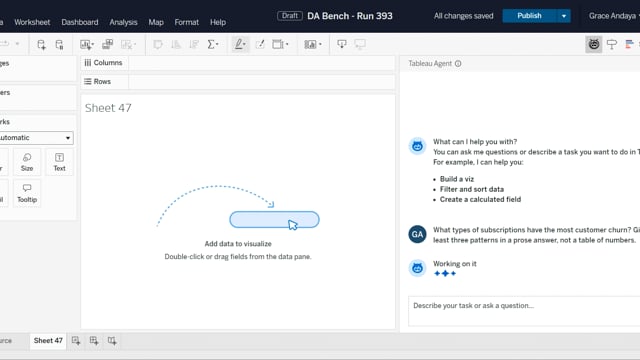
Task: Open the Dashboard menu
Action: coord(80,22)
